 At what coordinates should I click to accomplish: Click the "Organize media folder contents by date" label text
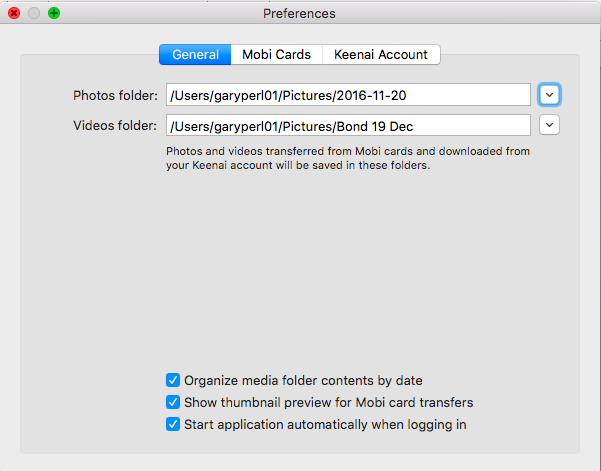tap(303, 381)
